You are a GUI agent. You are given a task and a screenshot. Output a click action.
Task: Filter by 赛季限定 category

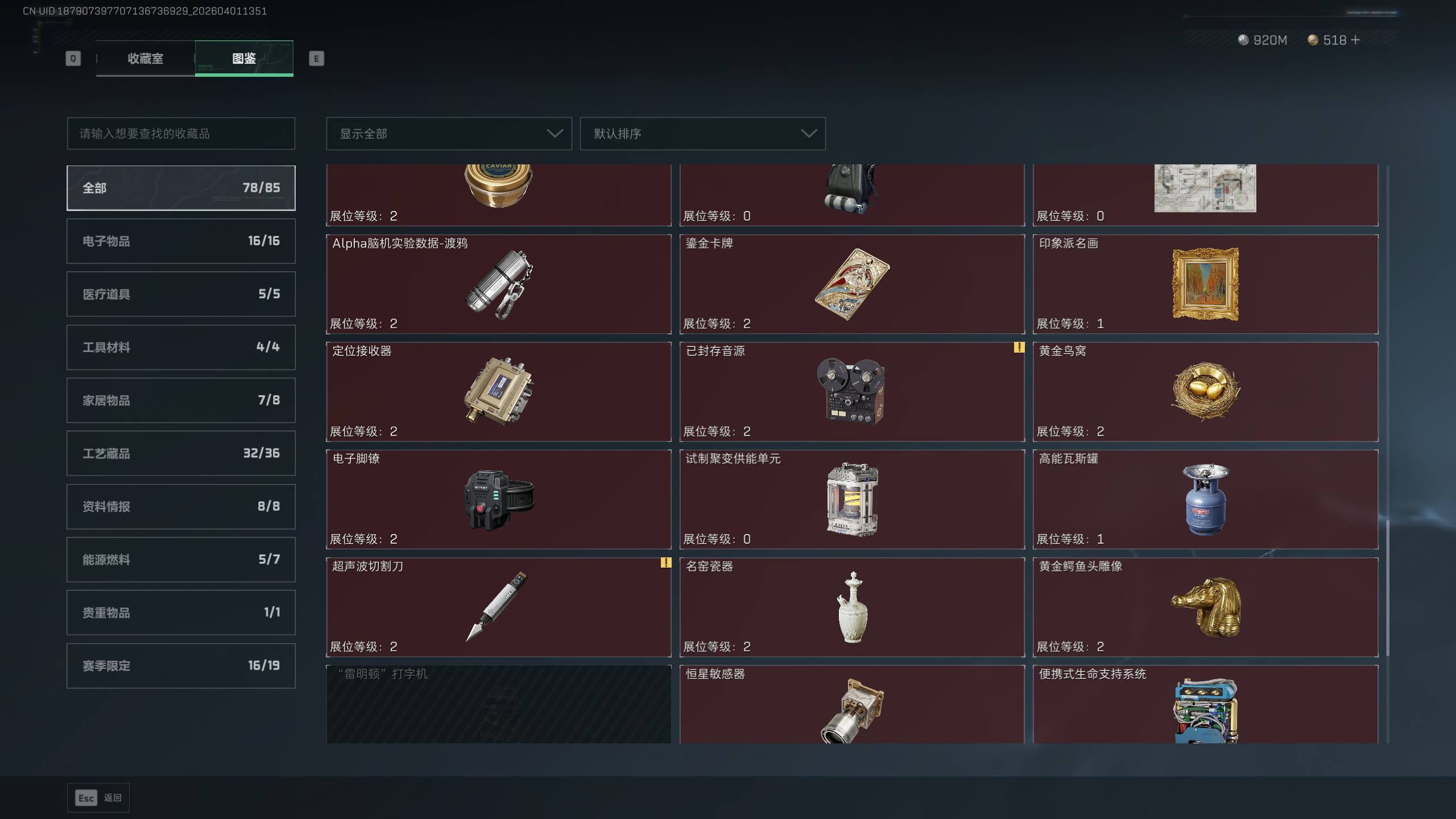click(x=181, y=665)
